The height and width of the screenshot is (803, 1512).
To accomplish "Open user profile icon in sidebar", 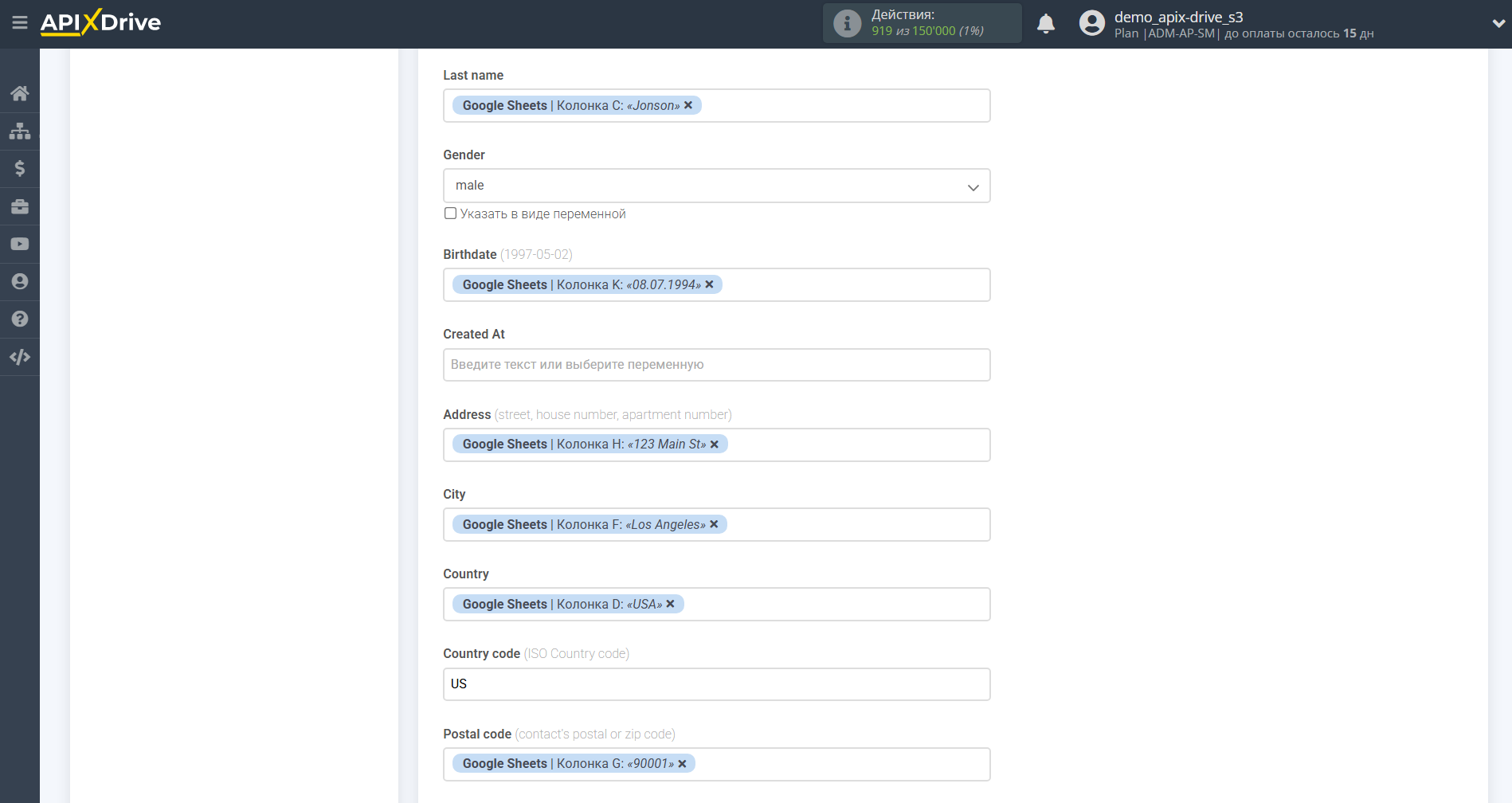I will (20, 281).
